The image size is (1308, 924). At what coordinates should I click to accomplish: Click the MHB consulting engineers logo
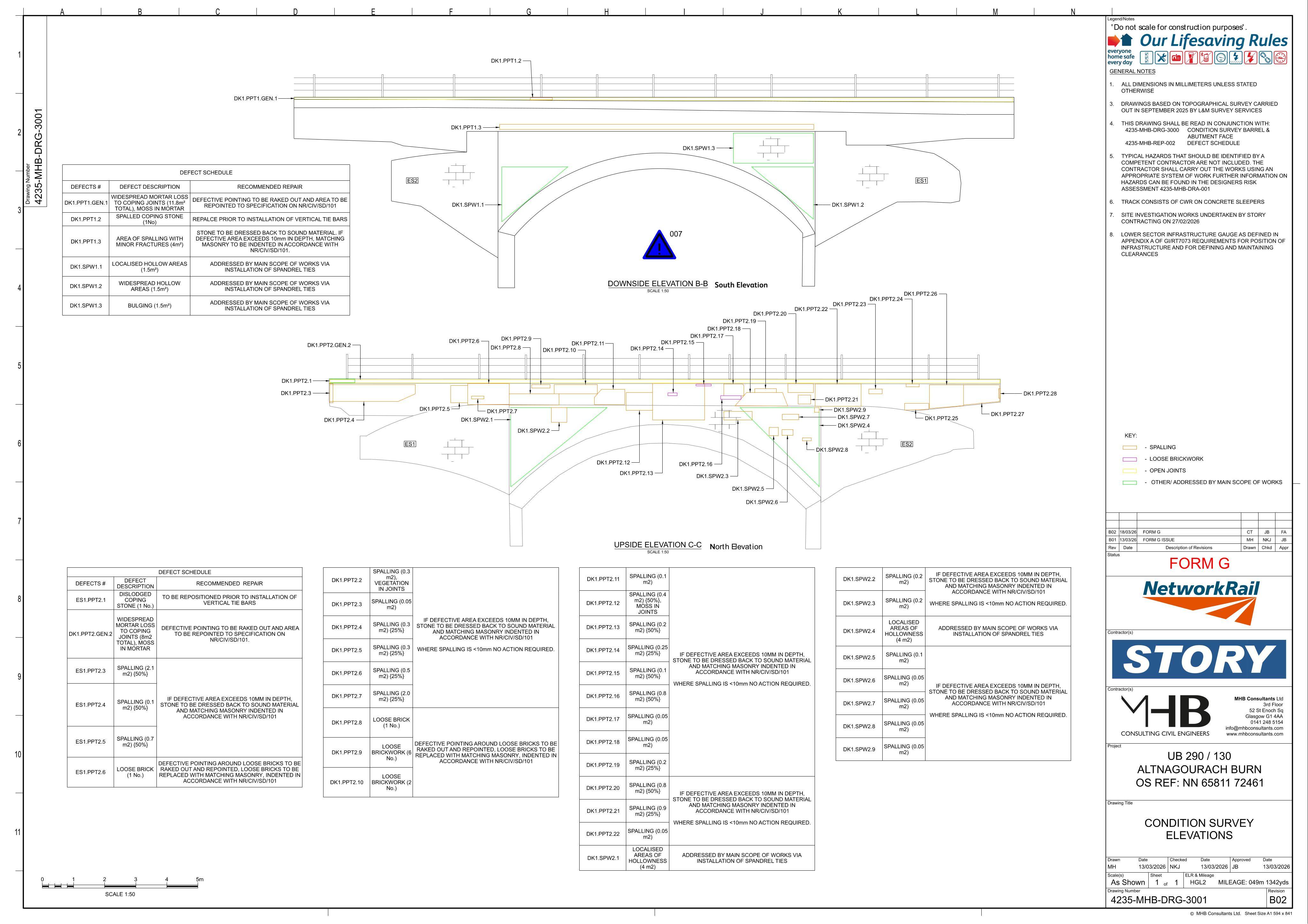tap(1166, 716)
